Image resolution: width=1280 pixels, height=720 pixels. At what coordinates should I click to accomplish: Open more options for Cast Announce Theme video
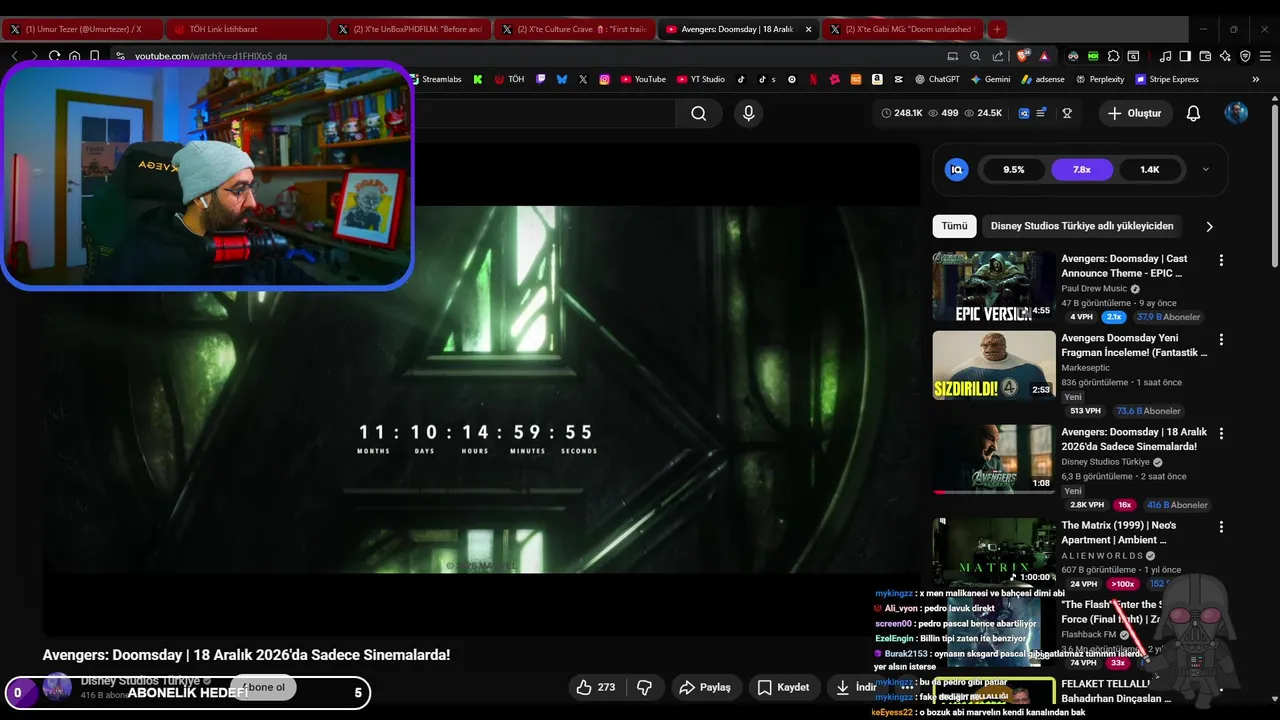pos(1221,260)
